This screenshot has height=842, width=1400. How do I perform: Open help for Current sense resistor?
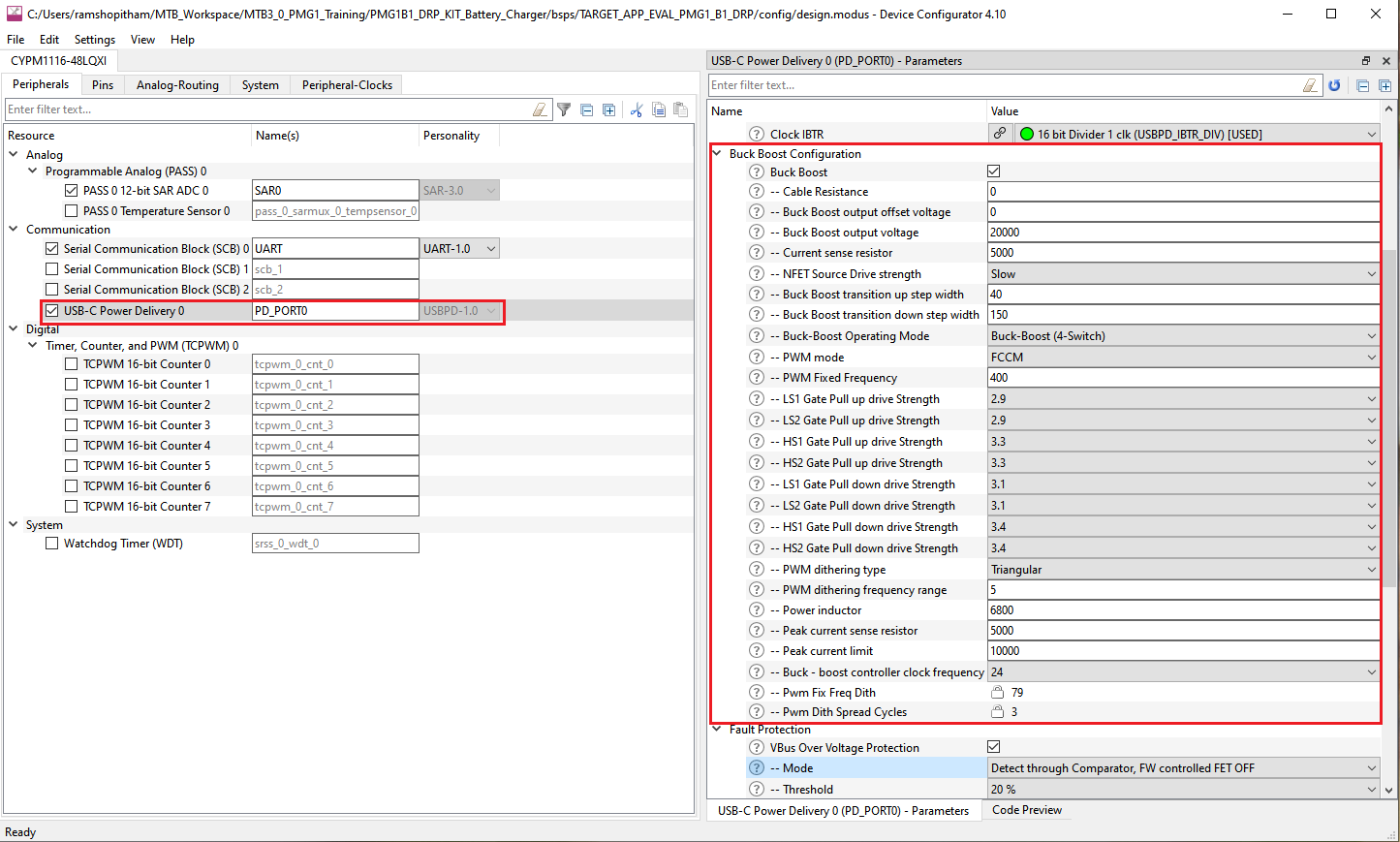[757, 253]
